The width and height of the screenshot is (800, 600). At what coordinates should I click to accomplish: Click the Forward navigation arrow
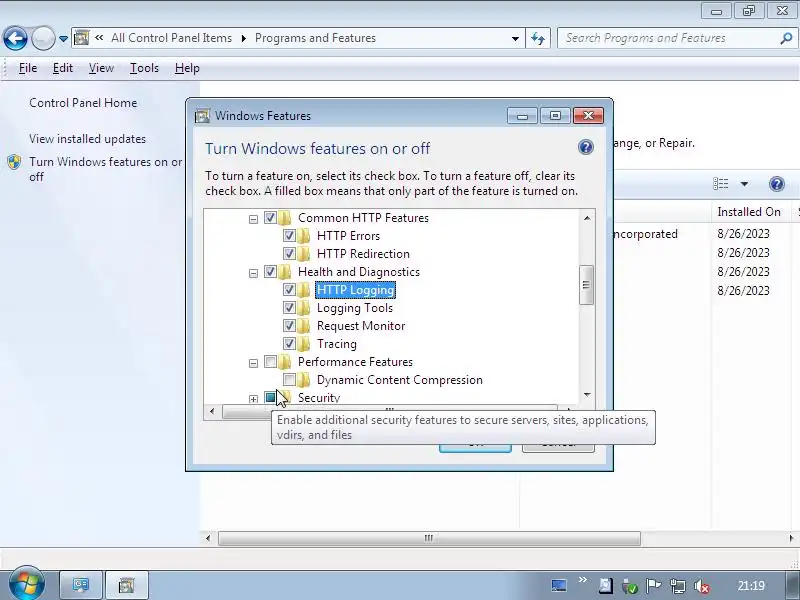(43, 38)
